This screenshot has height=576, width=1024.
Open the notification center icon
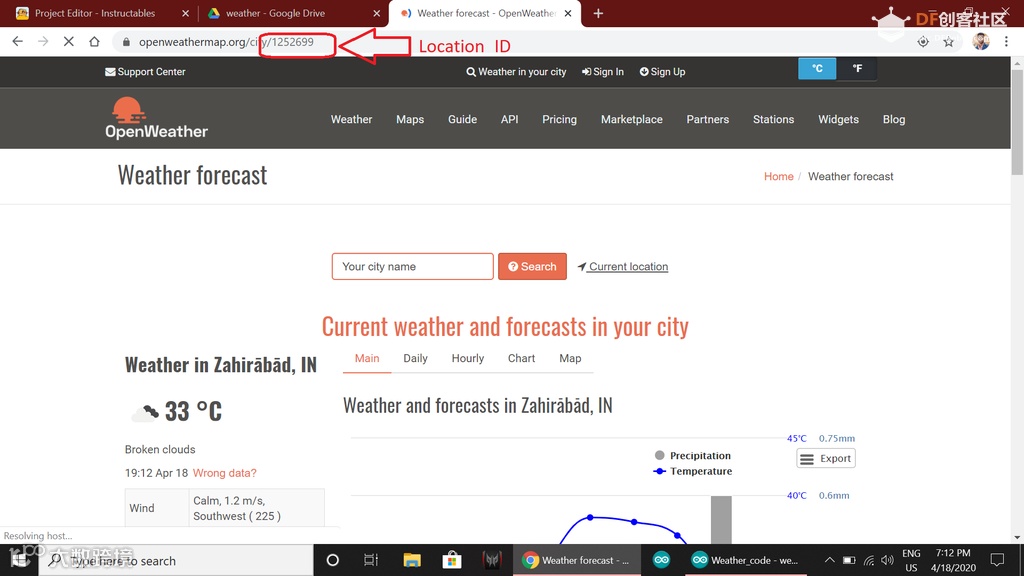point(997,560)
